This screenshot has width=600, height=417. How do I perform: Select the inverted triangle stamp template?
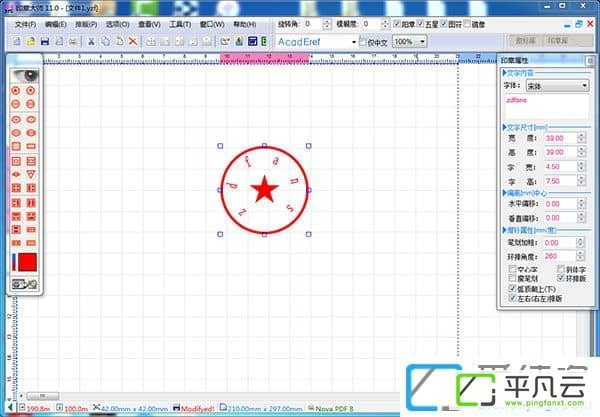tap(31, 174)
